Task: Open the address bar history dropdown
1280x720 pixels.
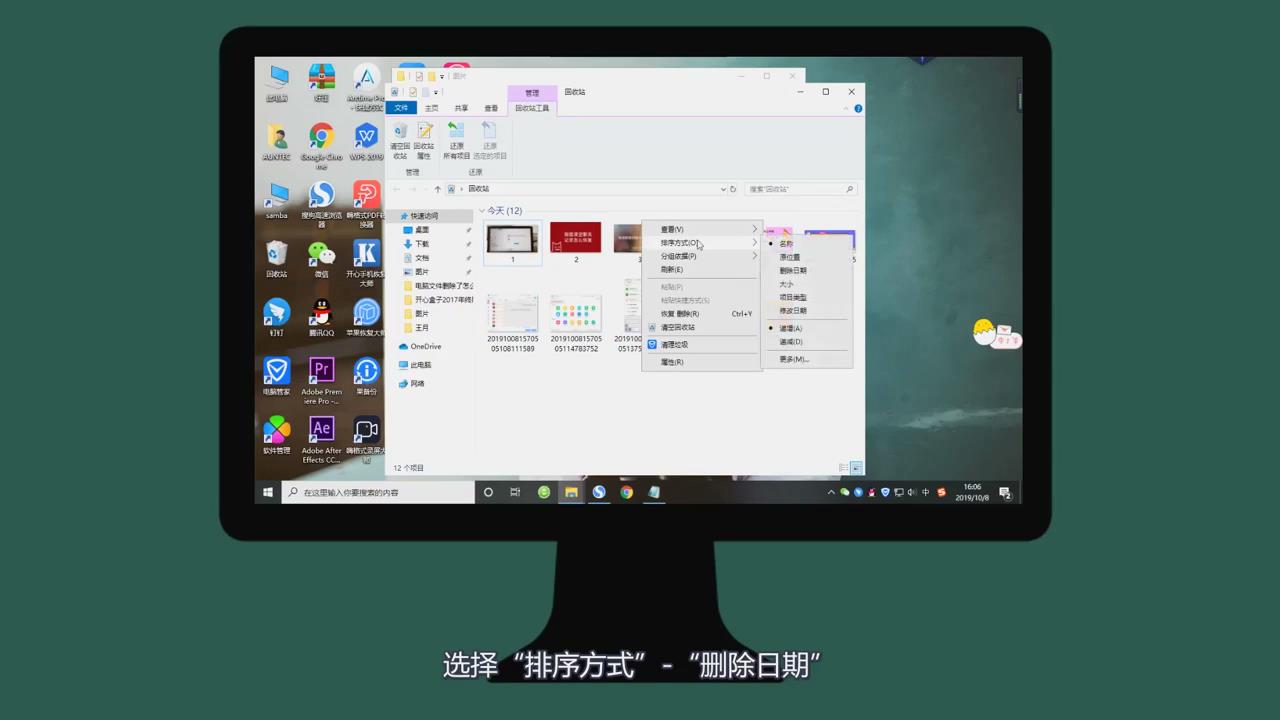Action: pos(723,189)
